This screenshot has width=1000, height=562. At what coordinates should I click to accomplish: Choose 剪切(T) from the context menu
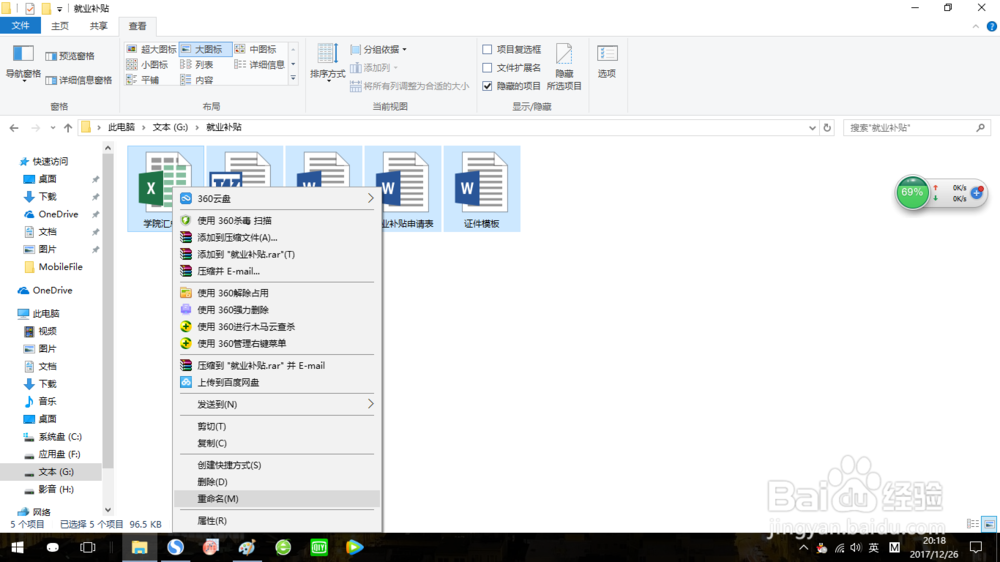(x=277, y=426)
